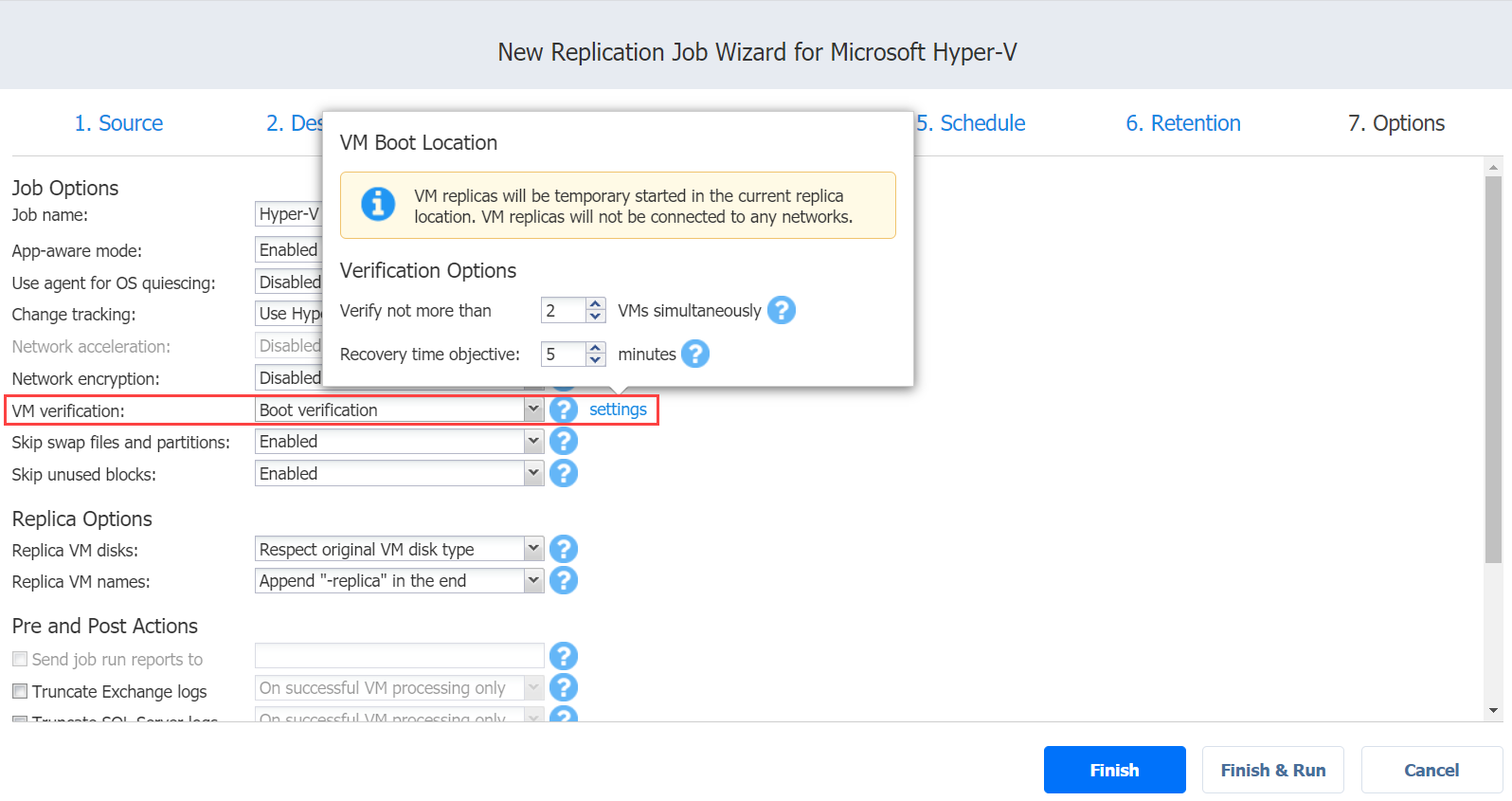This screenshot has width=1512, height=801.
Task: Click the scrollbar down arrow
Action: [1493, 710]
